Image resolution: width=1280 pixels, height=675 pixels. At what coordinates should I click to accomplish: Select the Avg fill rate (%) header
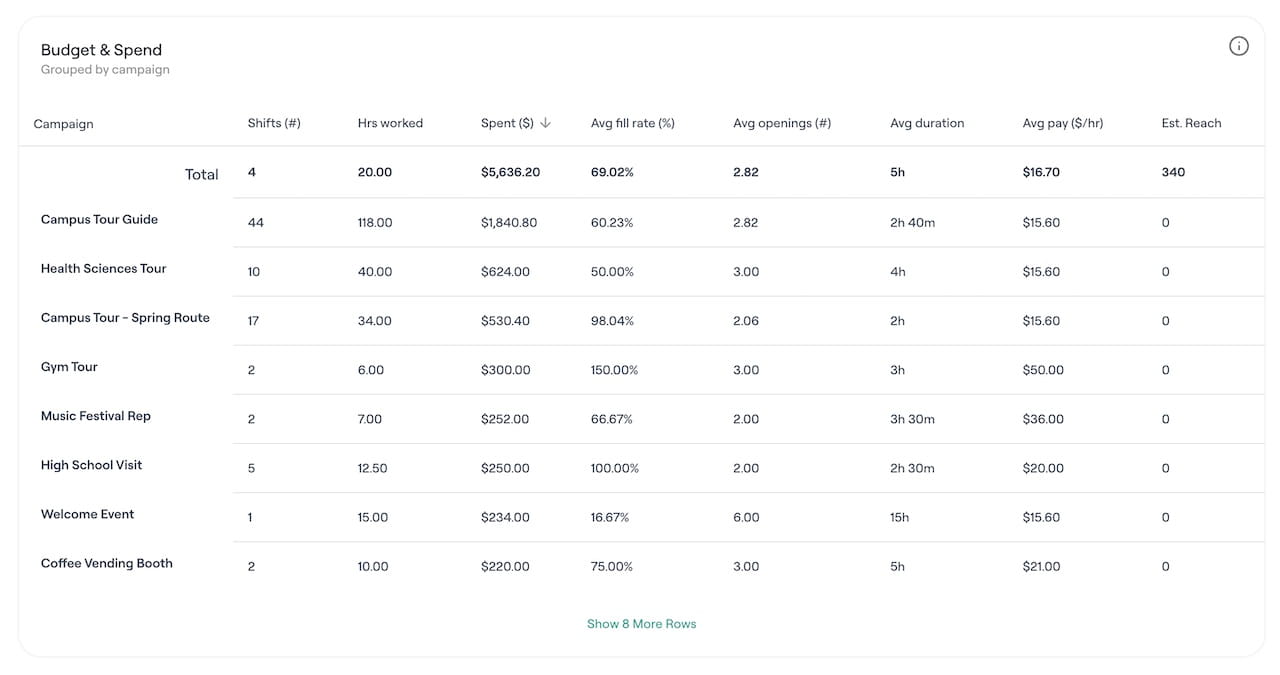(632, 123)
